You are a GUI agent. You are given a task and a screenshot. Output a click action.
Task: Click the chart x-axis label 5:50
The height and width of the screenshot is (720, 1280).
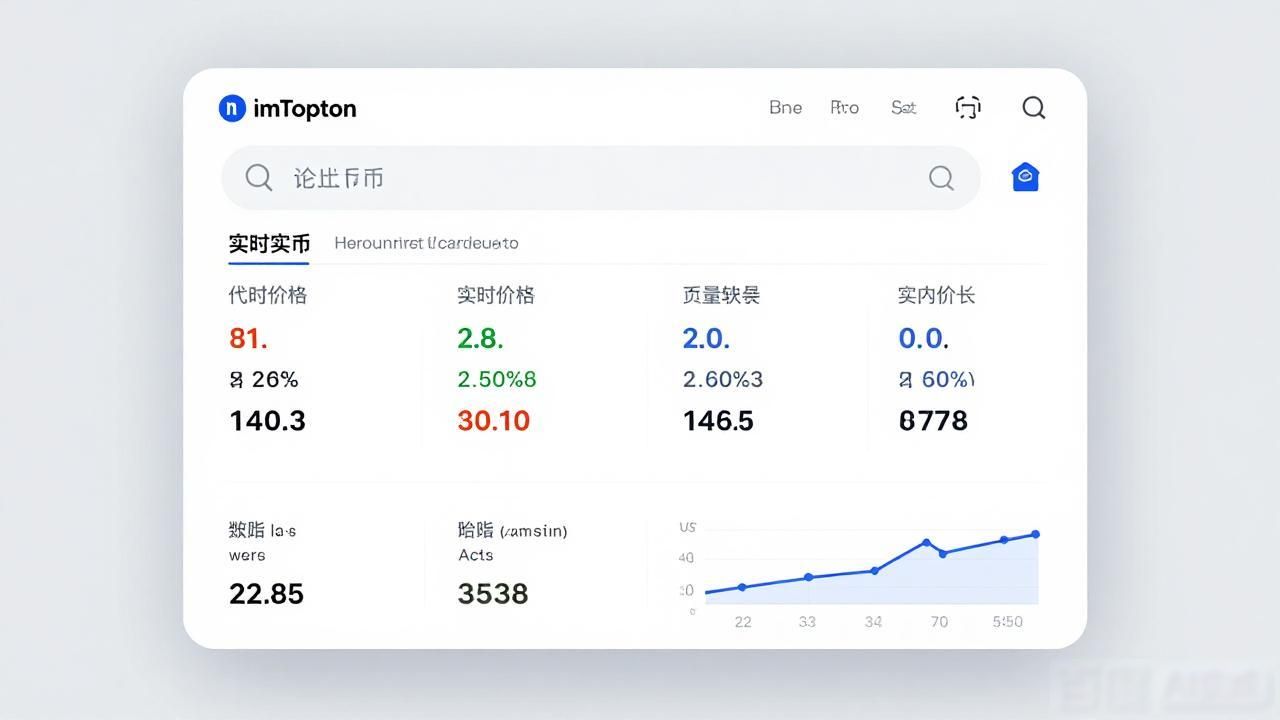(x=1007, y=622)
